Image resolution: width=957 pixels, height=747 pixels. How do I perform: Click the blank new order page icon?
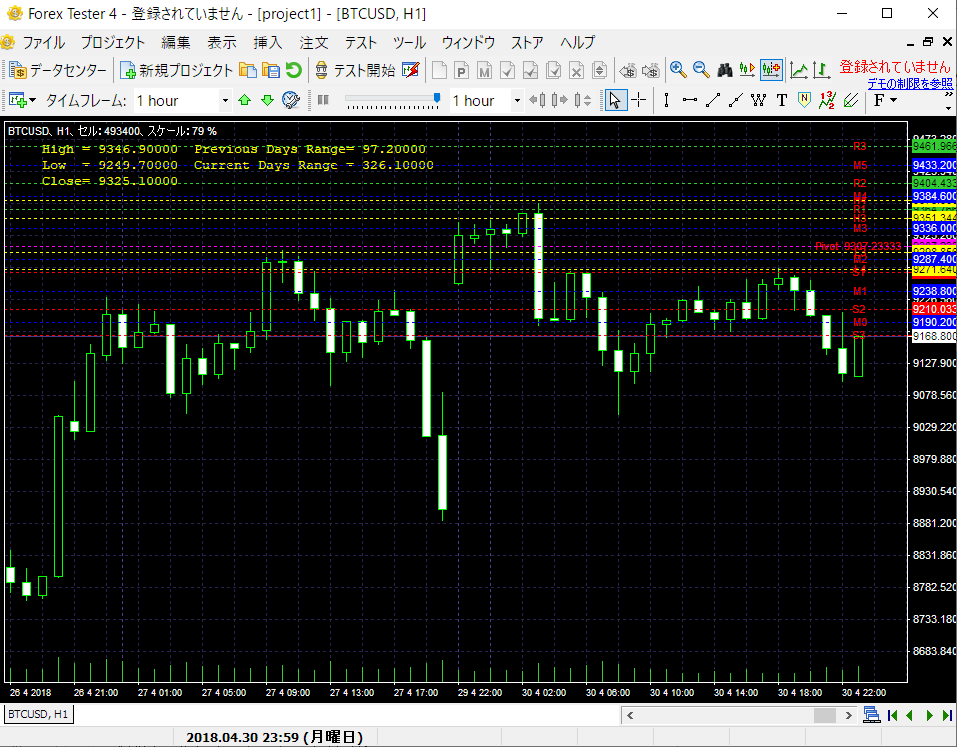(439, 71)
